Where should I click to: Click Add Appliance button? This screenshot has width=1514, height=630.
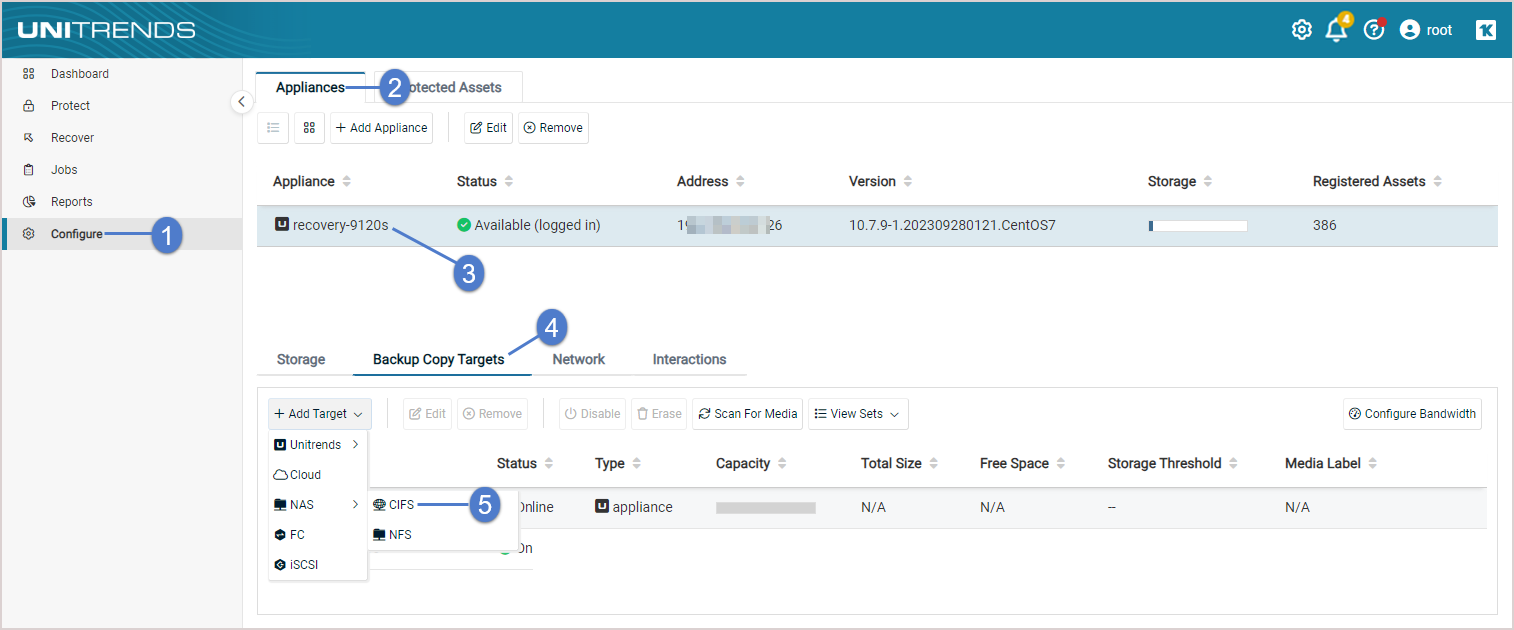(x=381, y=128)
